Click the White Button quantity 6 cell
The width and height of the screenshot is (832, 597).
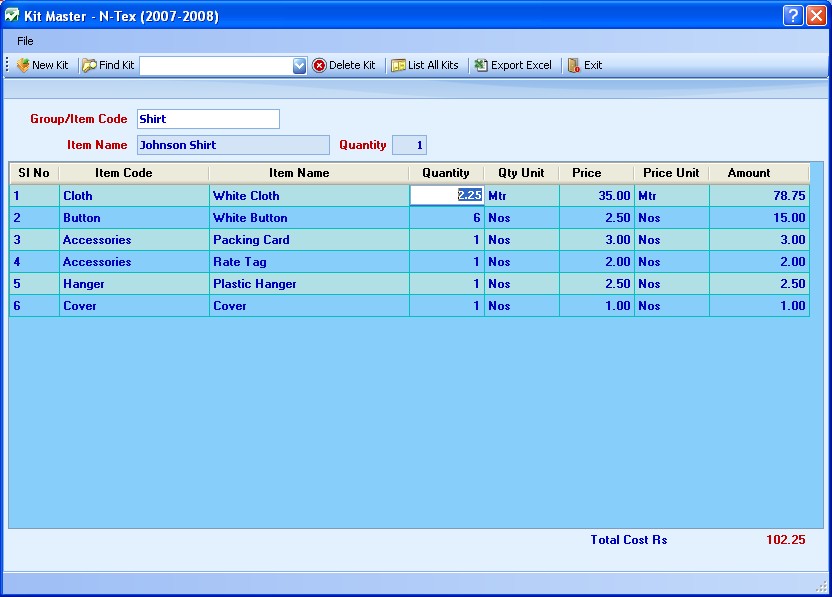447,218
